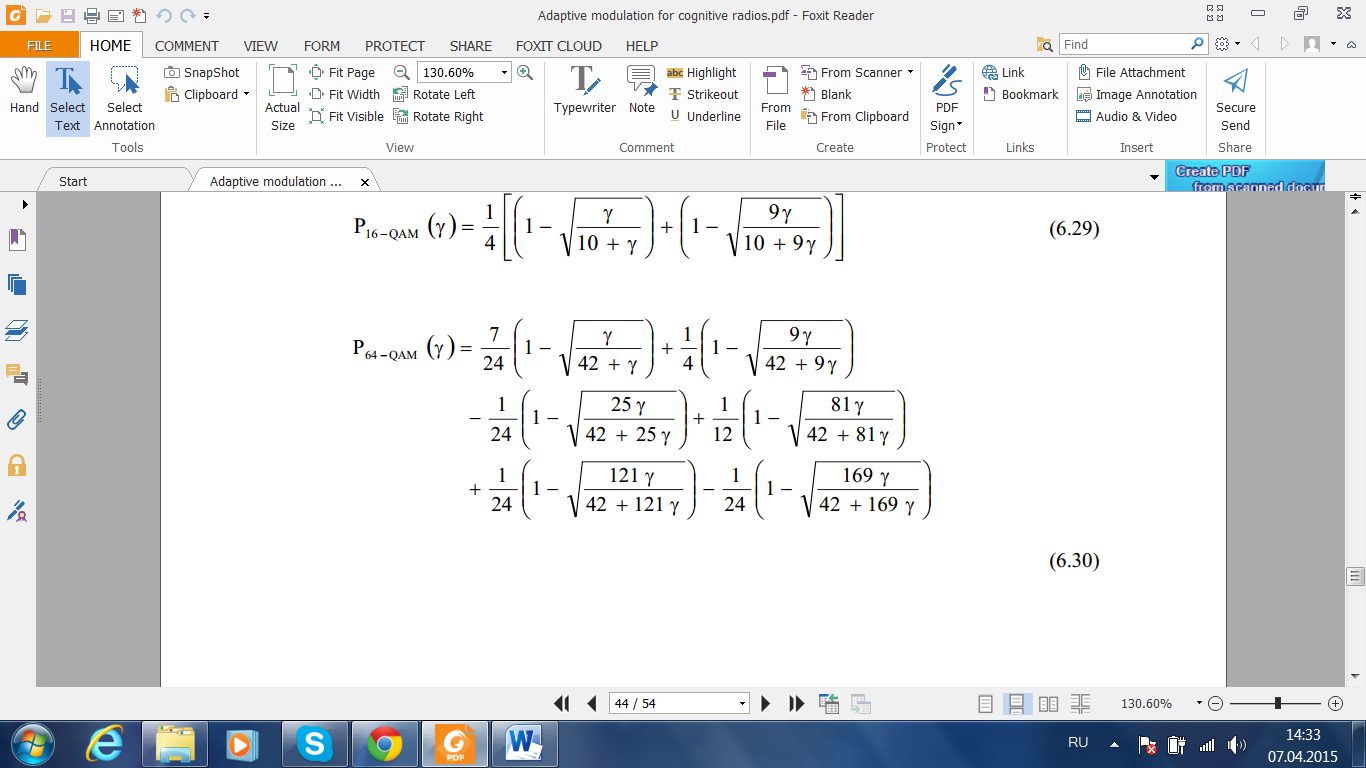Go to the previous page
The image size is (1366, 768).
pos(592,704)
